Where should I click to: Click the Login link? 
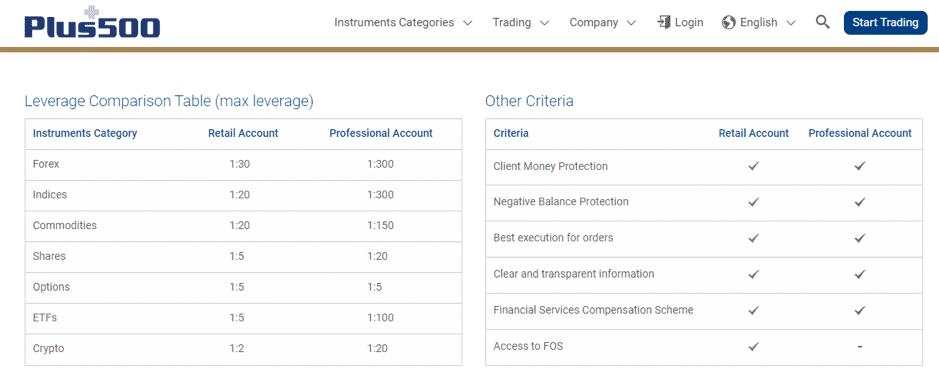tap(689, 23)
